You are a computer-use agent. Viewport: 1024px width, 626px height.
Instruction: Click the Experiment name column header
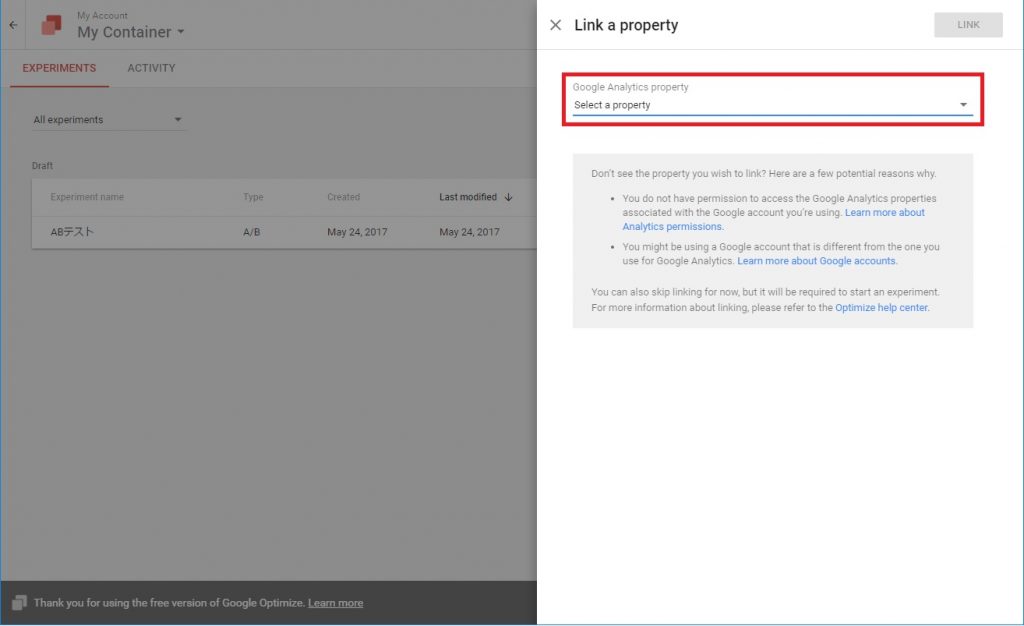[x=87, y=197]
